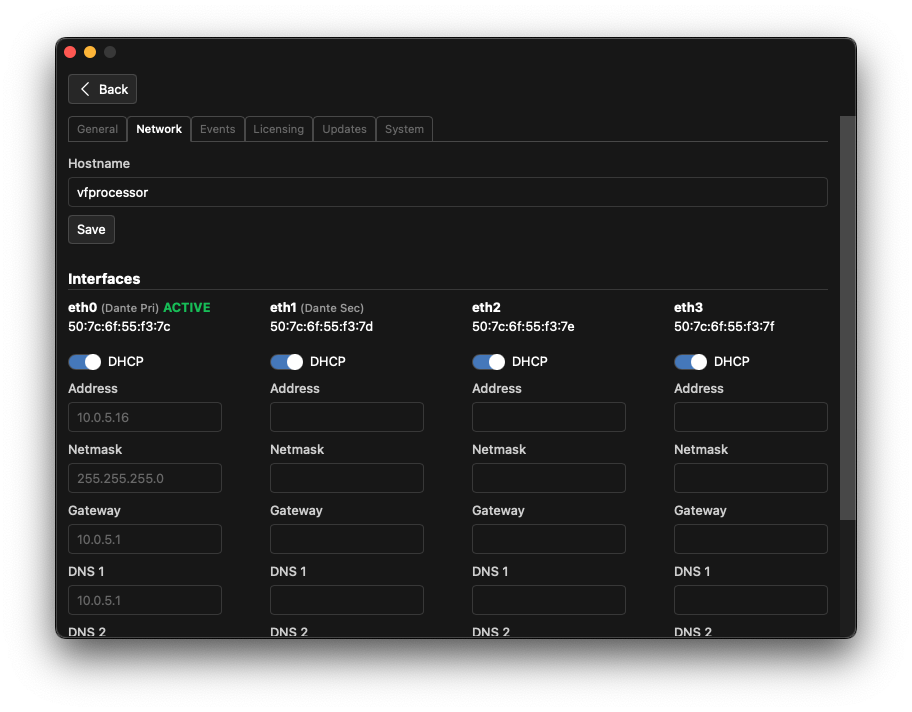Click the vertical scrollbar thumb
Screen dimensions: 912x712
pos(847,318)
